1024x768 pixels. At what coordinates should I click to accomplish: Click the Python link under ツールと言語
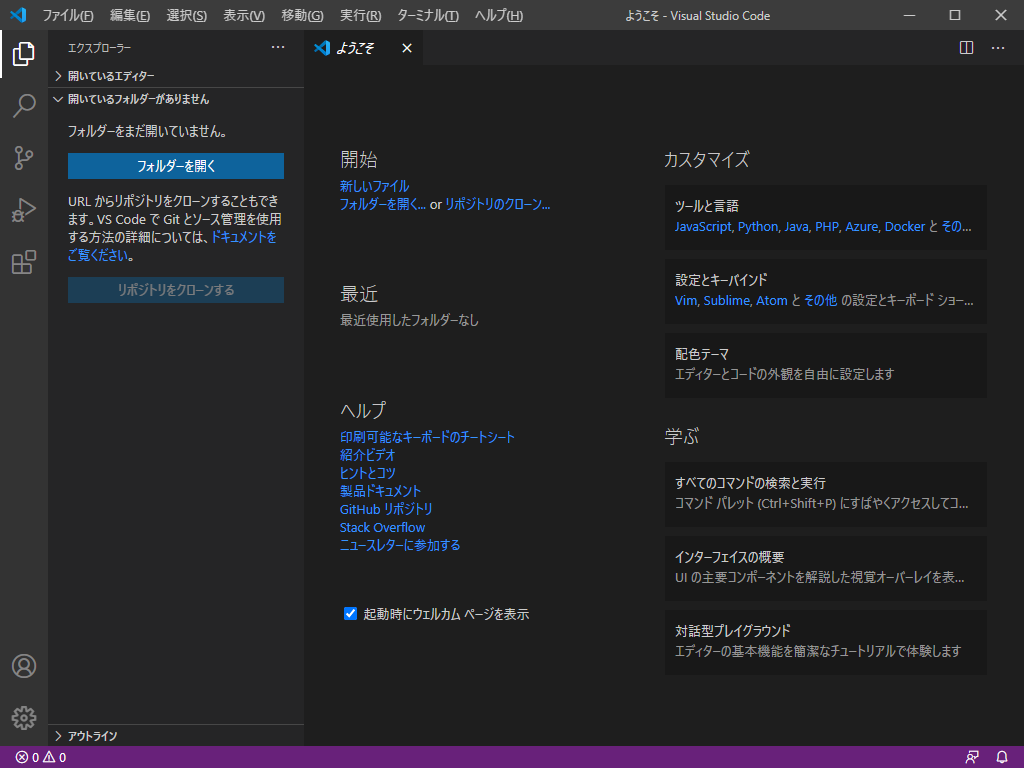tap(758, 227)
